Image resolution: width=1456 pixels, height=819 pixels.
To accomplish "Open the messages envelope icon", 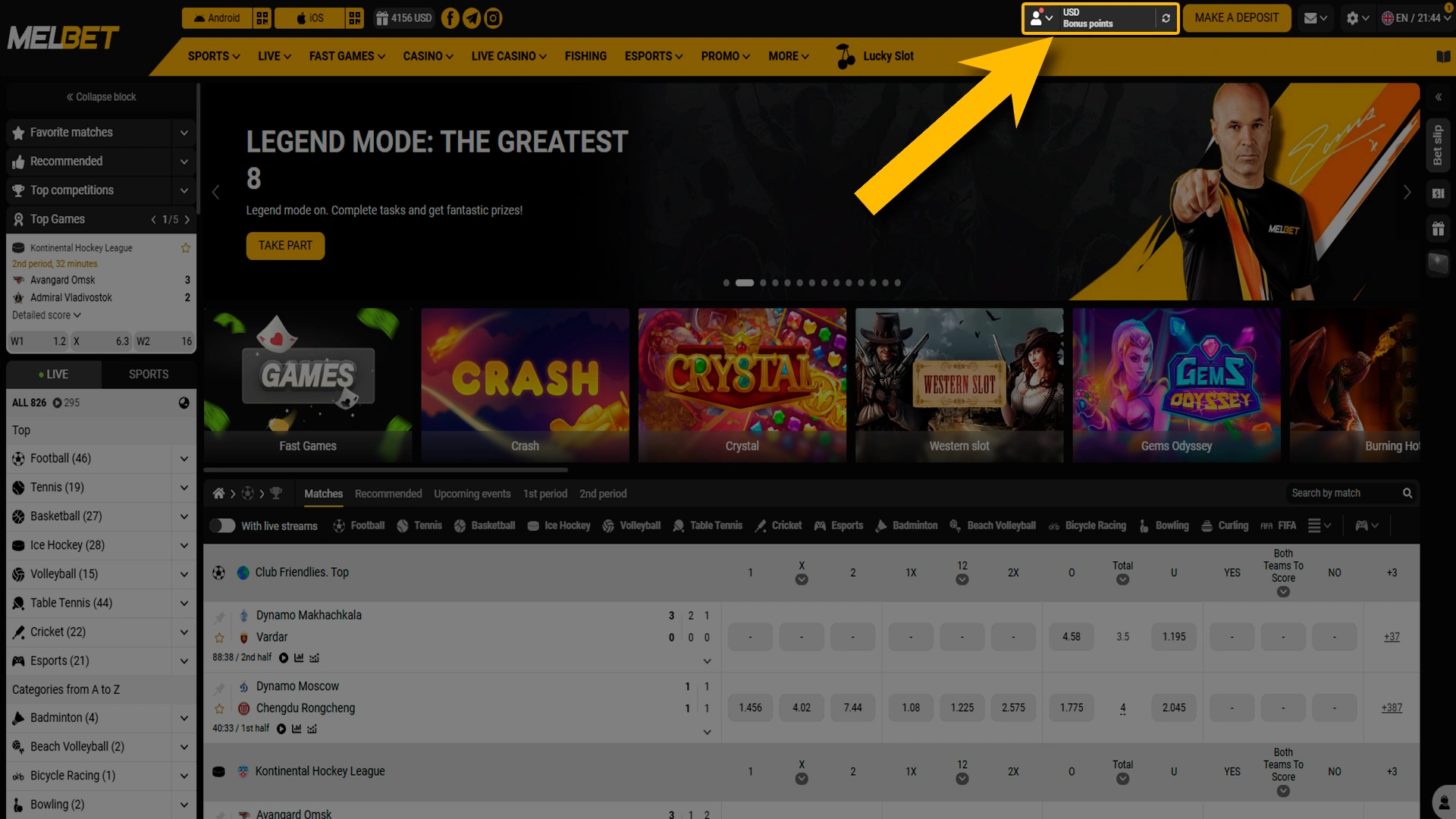I will 1315,18.
